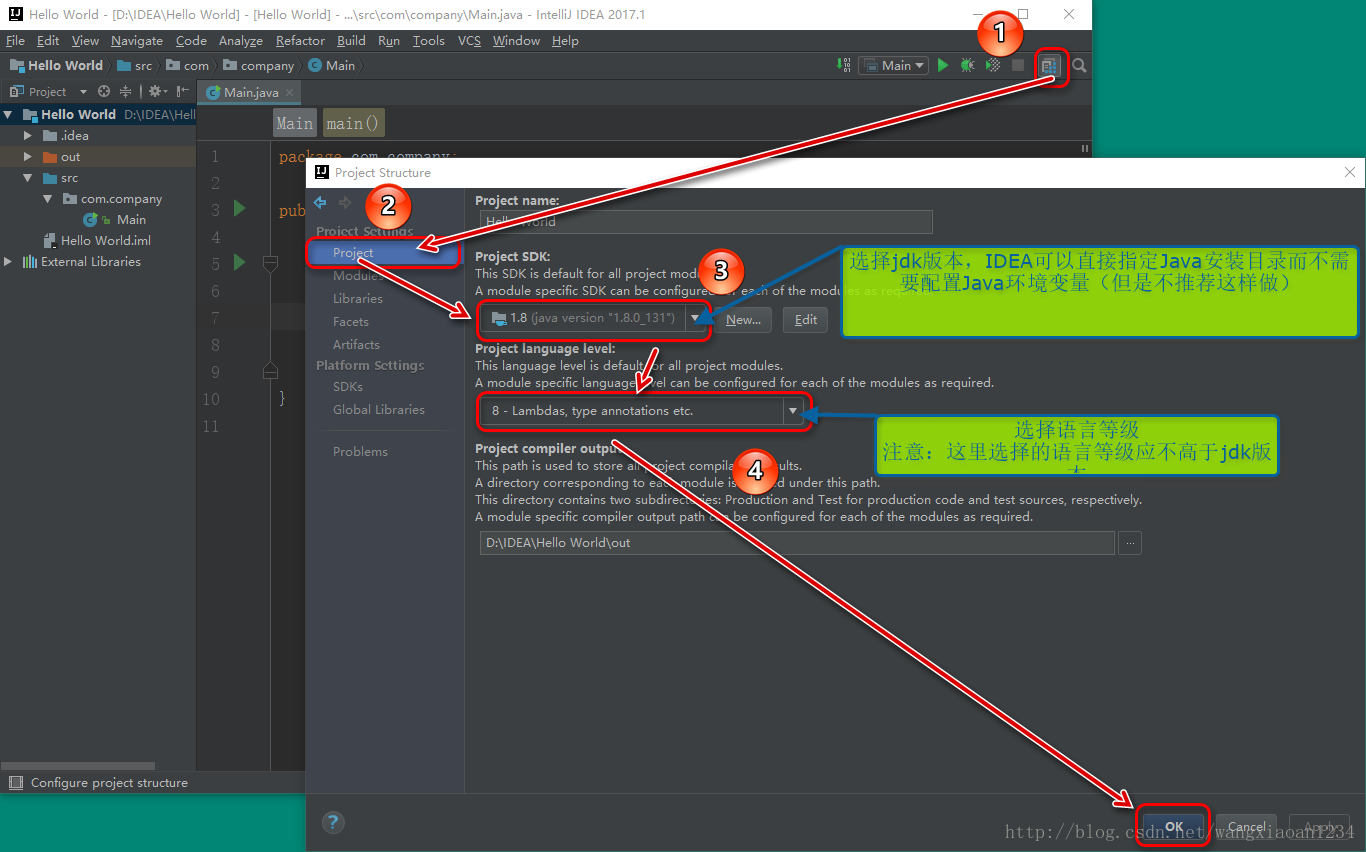Open the Project SDK dropdown
1366x852 pixels.
pyautogui.click(x=696, y=319)
